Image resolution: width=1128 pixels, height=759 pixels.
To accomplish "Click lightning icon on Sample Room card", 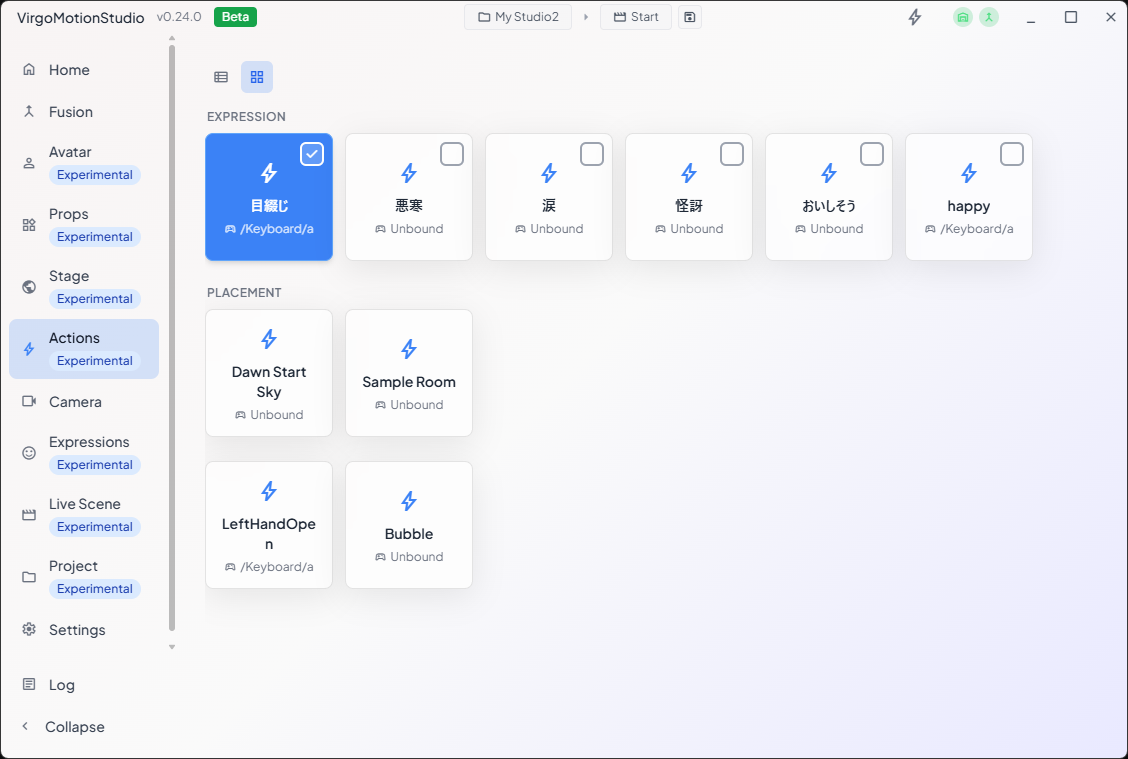I will (409, 349).
